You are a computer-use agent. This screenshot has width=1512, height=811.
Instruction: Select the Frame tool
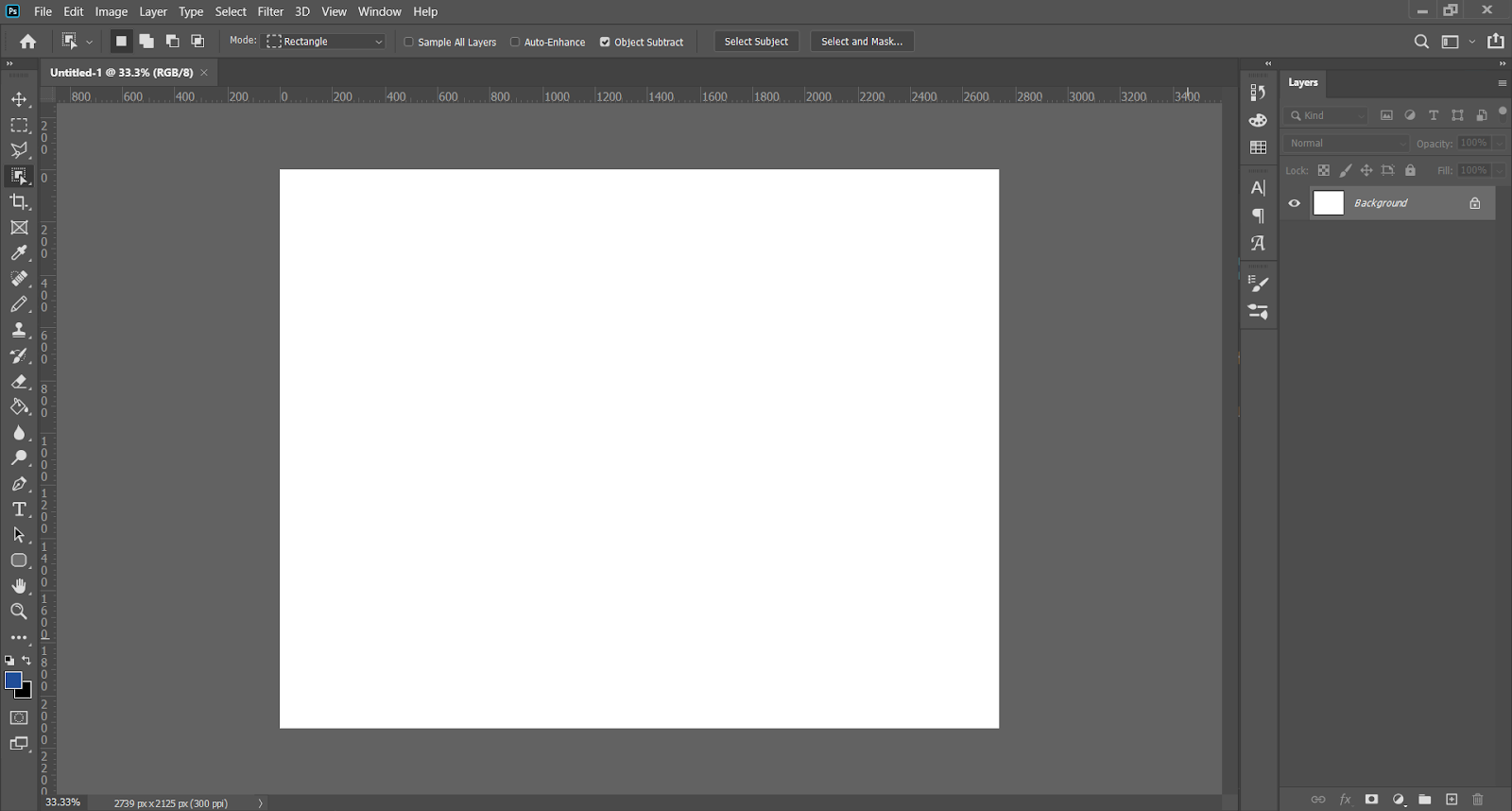click(19, 228)
